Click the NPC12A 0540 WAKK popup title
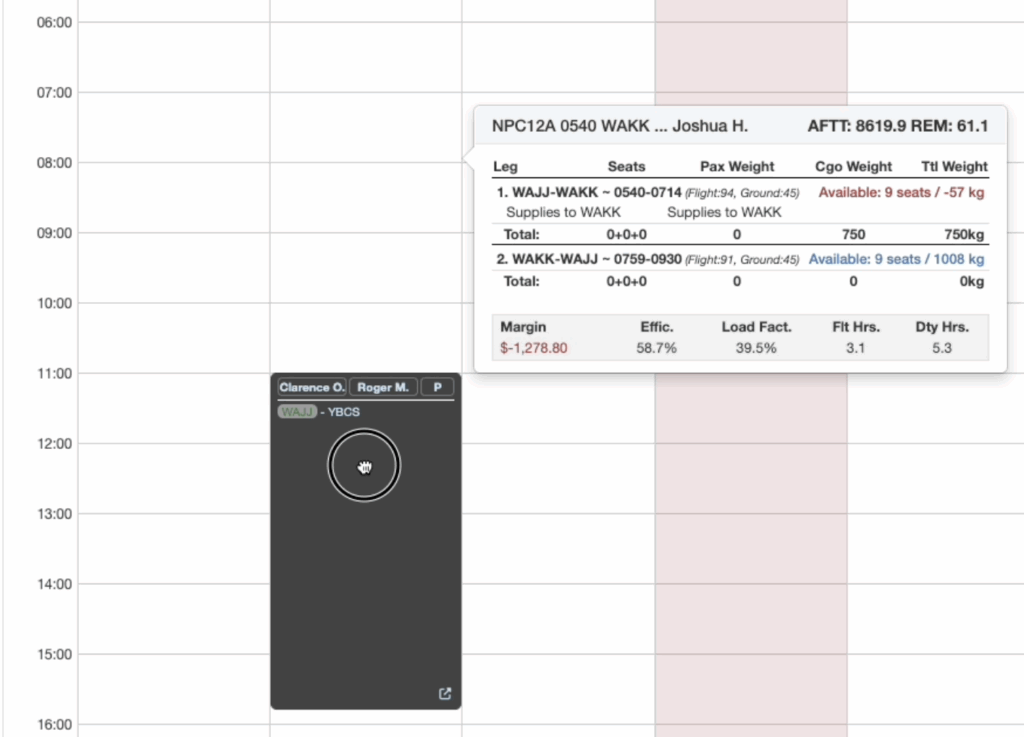1024x737 pixels. coord(619,126)
